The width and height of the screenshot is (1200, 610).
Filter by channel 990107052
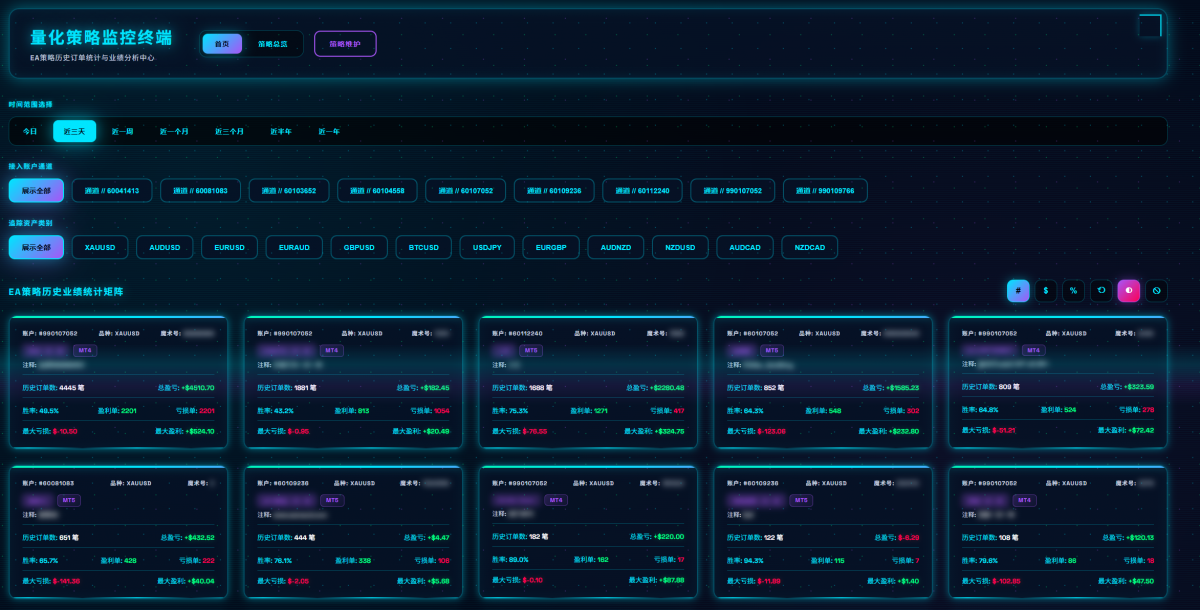tap(732, 190)
